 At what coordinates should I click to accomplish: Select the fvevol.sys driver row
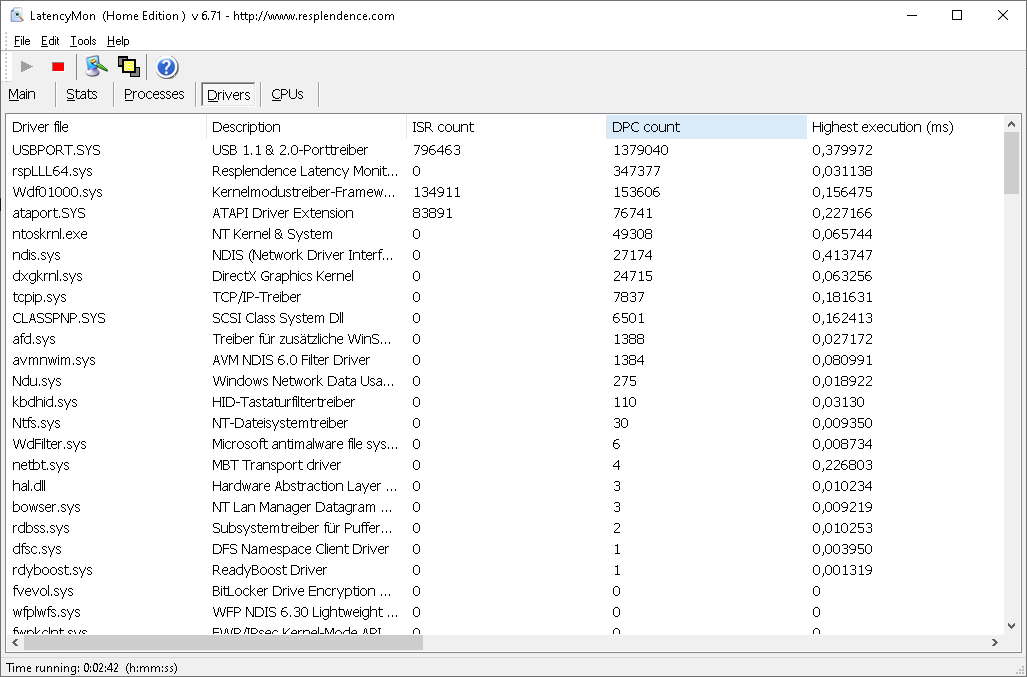tap(504, 591)
